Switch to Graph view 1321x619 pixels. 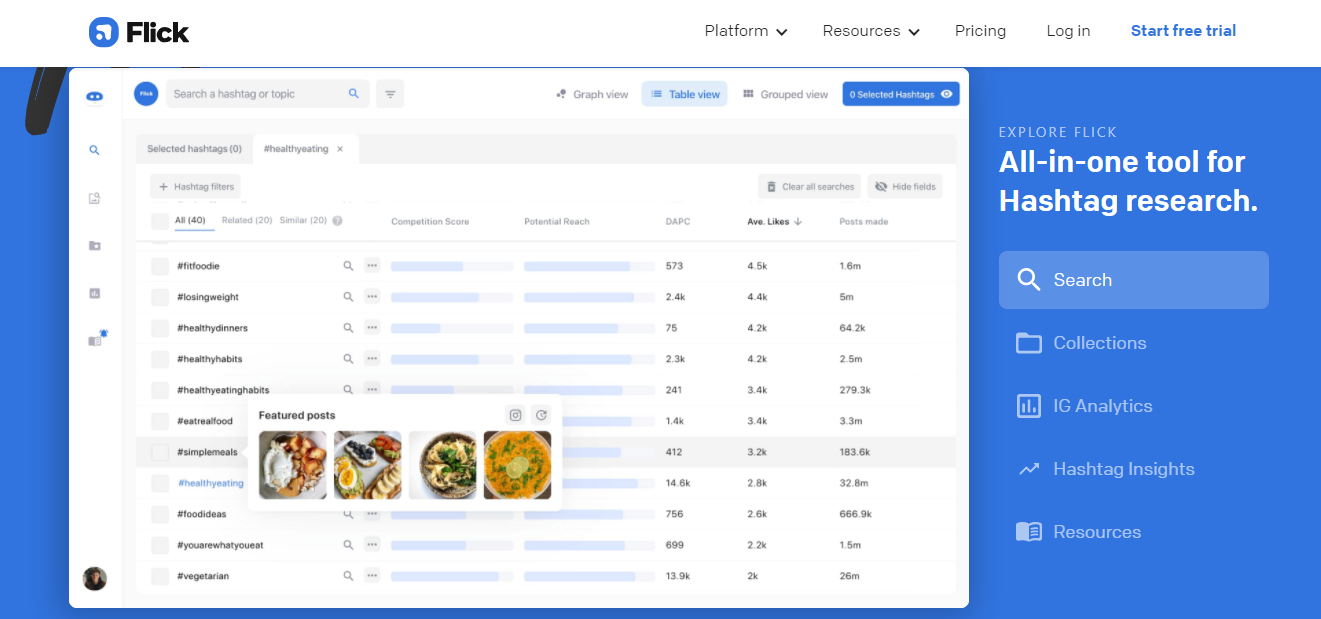[x=592, y=94]
